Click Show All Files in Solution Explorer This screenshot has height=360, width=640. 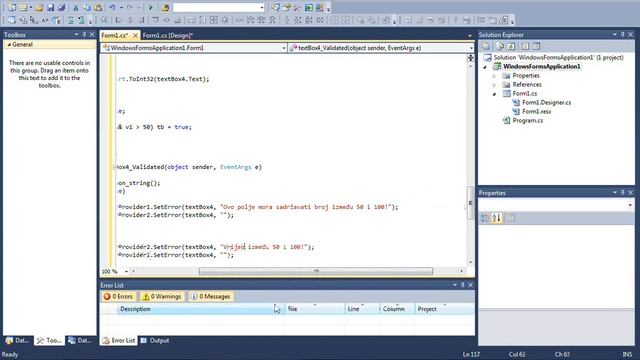500,46
